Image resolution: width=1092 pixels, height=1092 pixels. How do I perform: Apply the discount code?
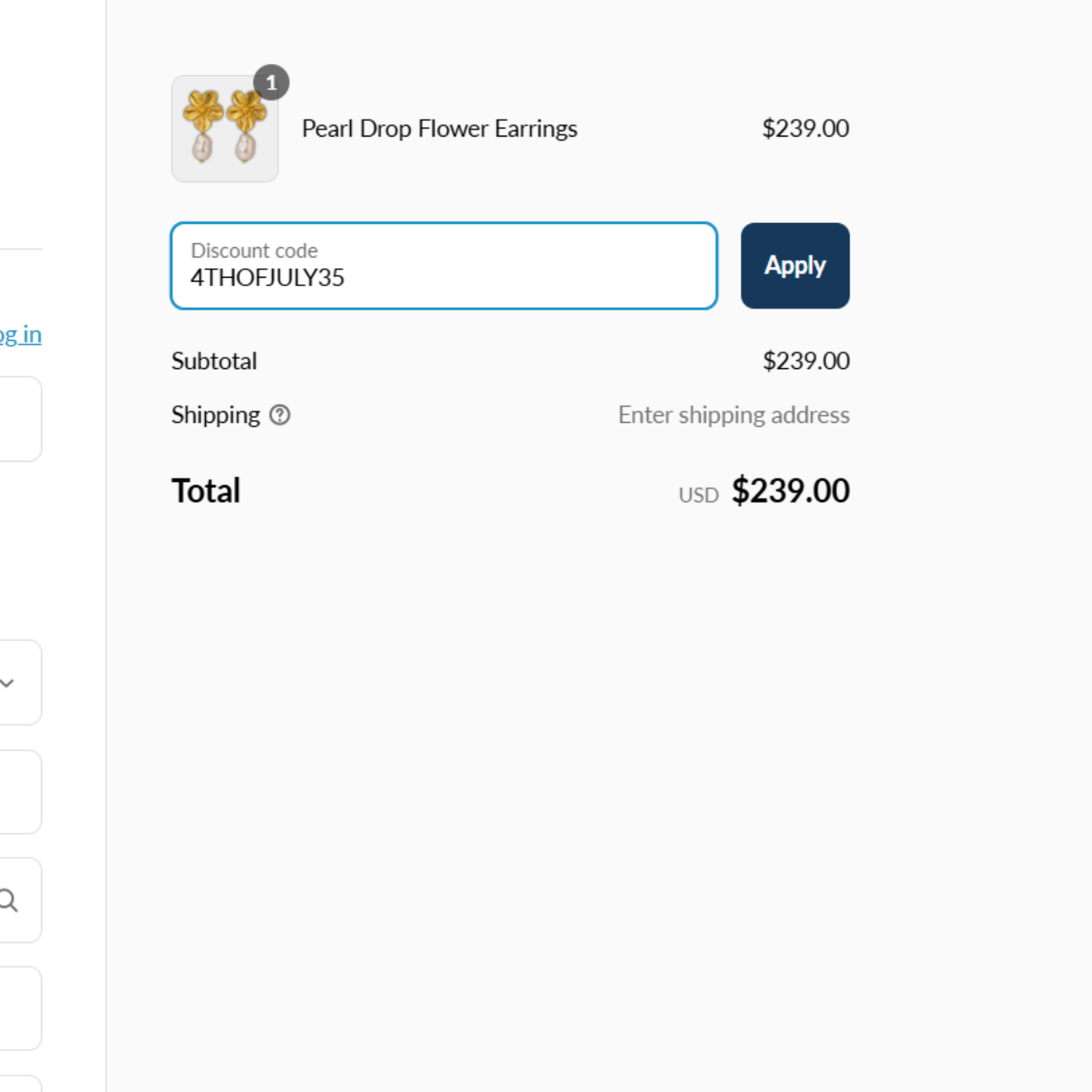click(795, 266)
